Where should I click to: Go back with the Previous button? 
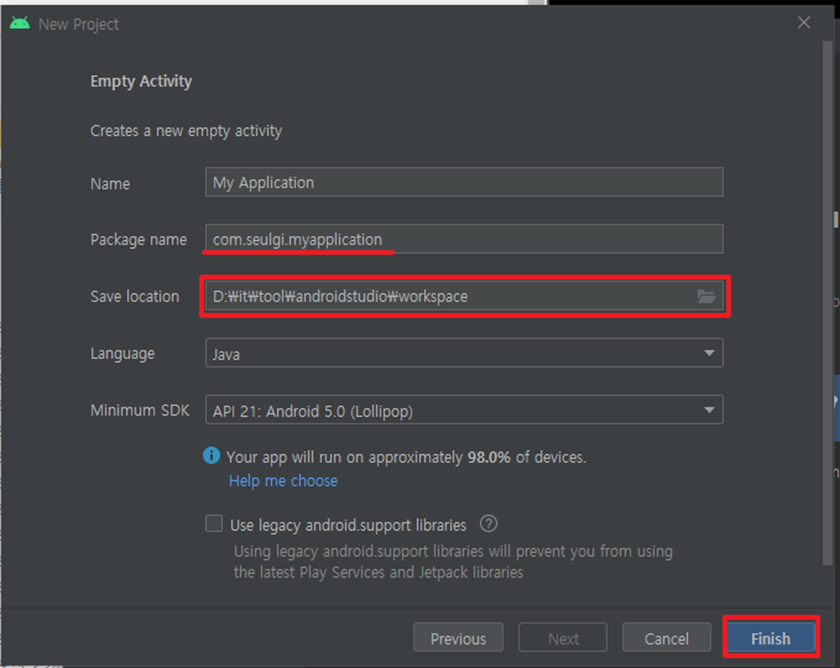[458, 637]
